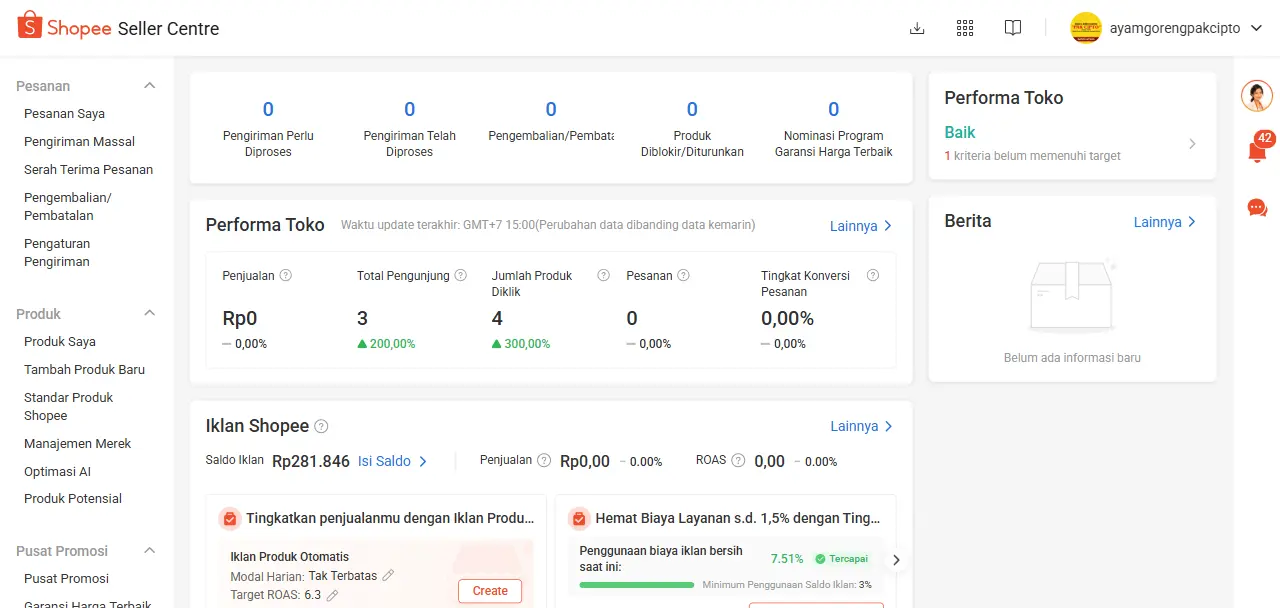The image size is (1280, 608).
Task: Click Isi Saldo link
Action: 393,461
